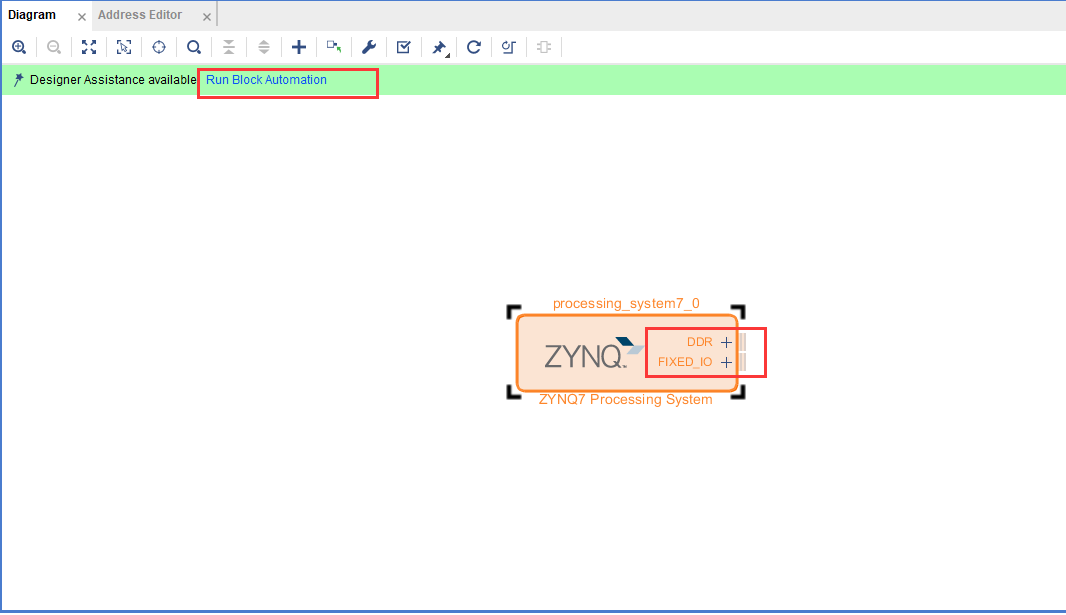Regenerate Layout with circular arrow icon
The height and width of the screenshot is (615, 1066).
point(474,47)
